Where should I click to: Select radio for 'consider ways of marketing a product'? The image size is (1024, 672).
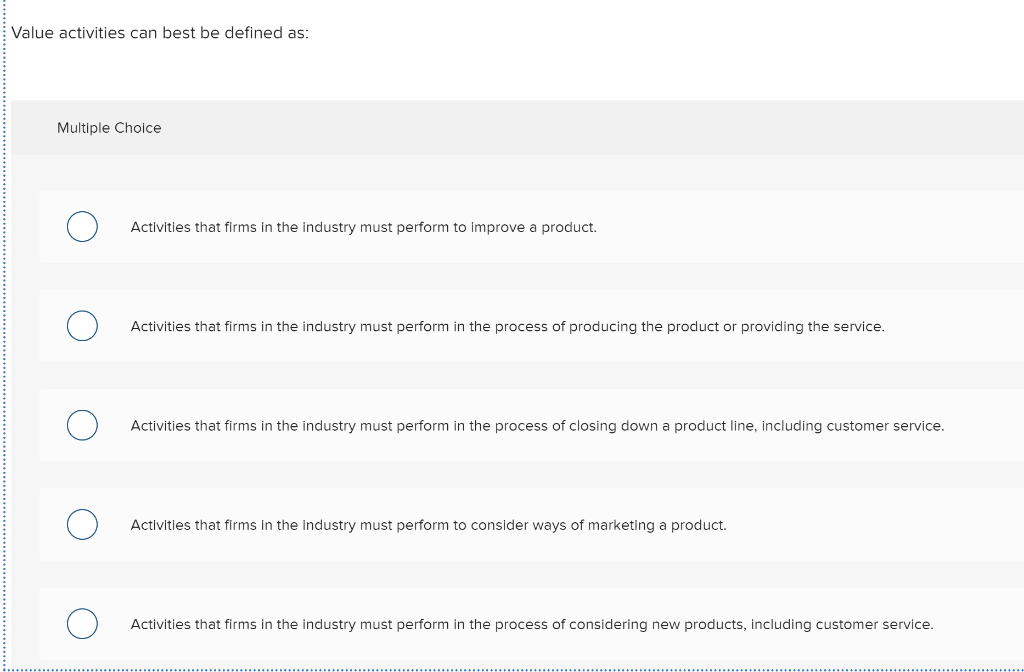pos(82,524)
